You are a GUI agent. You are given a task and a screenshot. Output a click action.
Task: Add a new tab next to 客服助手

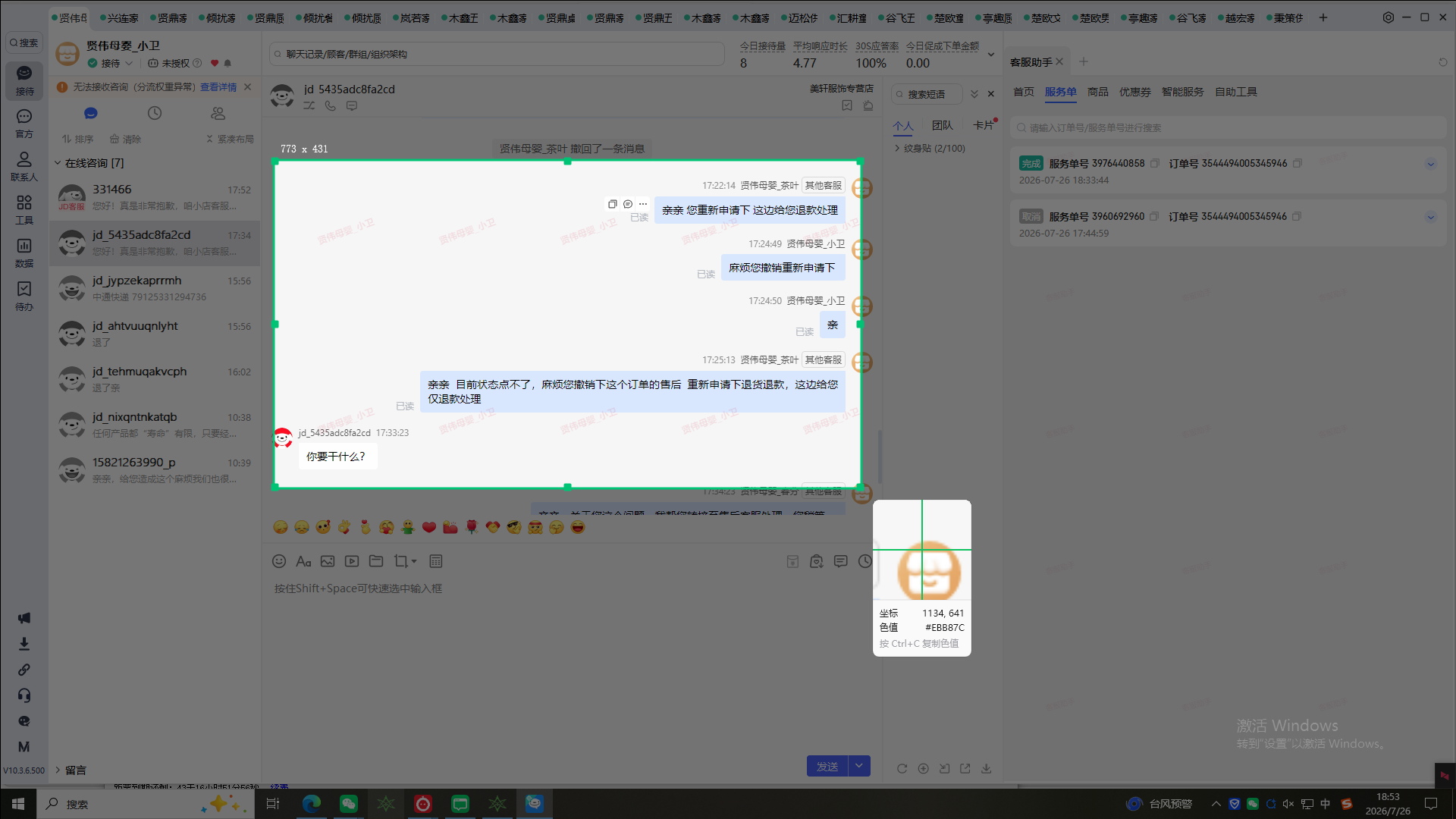(x=1084, y=62)
